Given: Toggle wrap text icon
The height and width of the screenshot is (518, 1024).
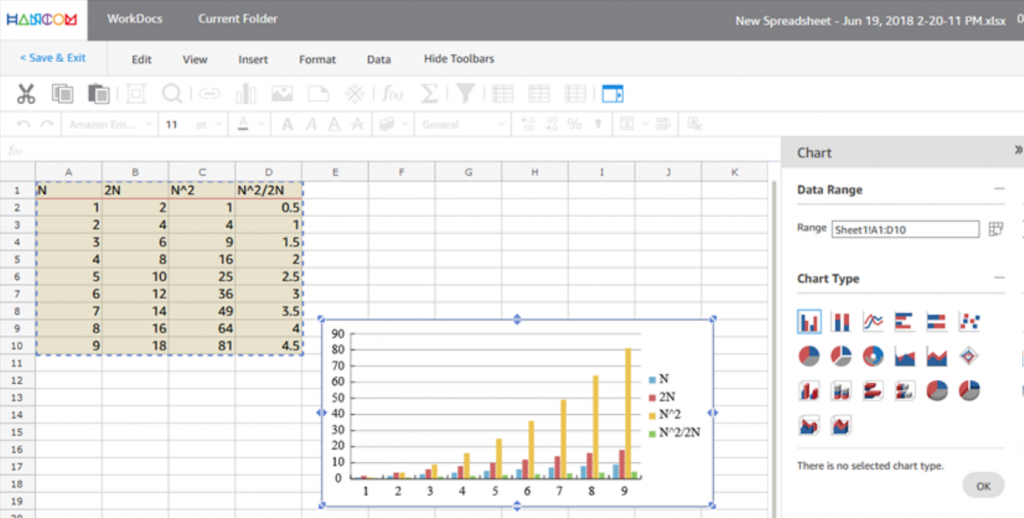Looking at the screenshot, I should (x=663, y=124).
